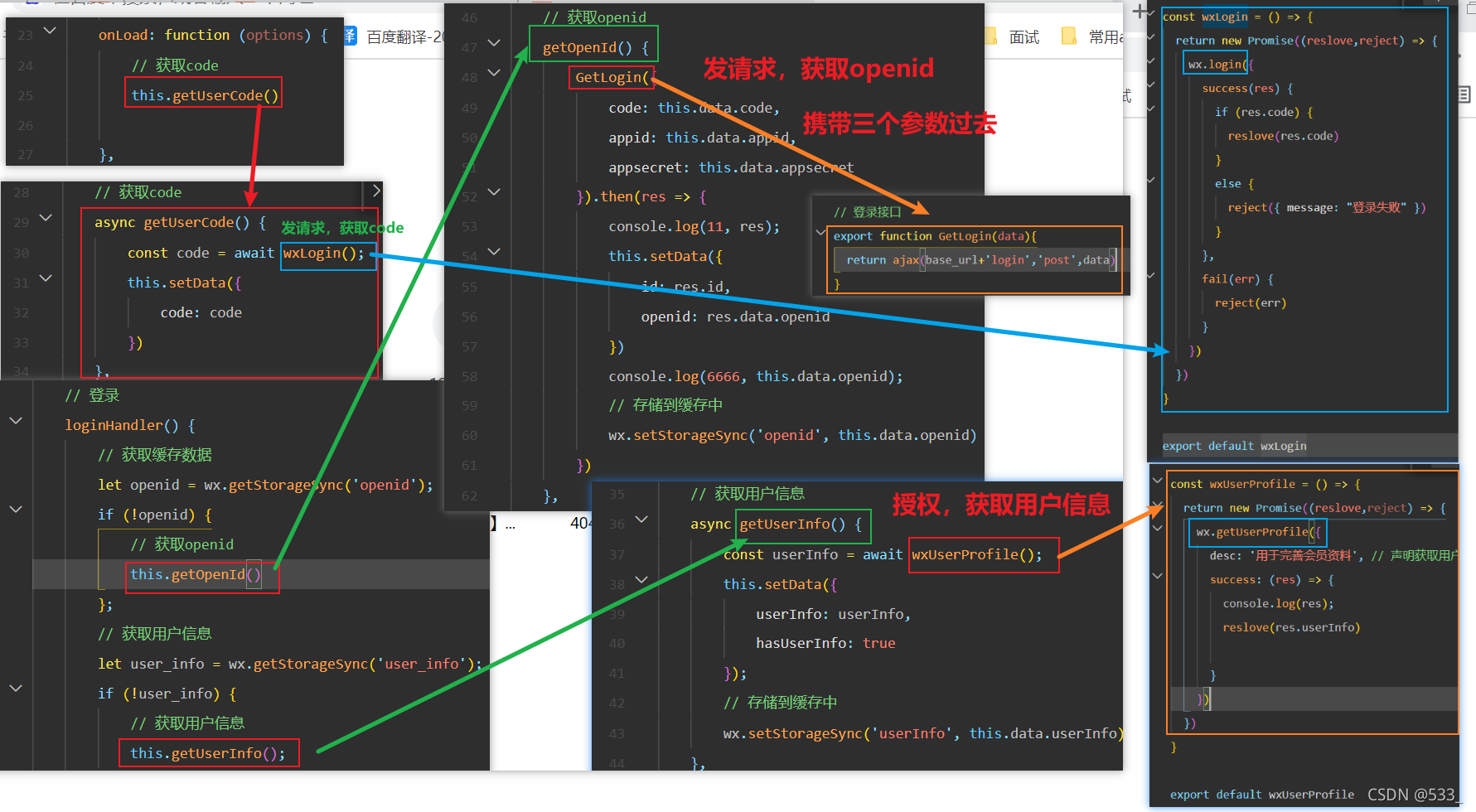Click wx.setStorageSync('openid', ...) line
Screen dimensions: 1476x812
pos(792,436)
